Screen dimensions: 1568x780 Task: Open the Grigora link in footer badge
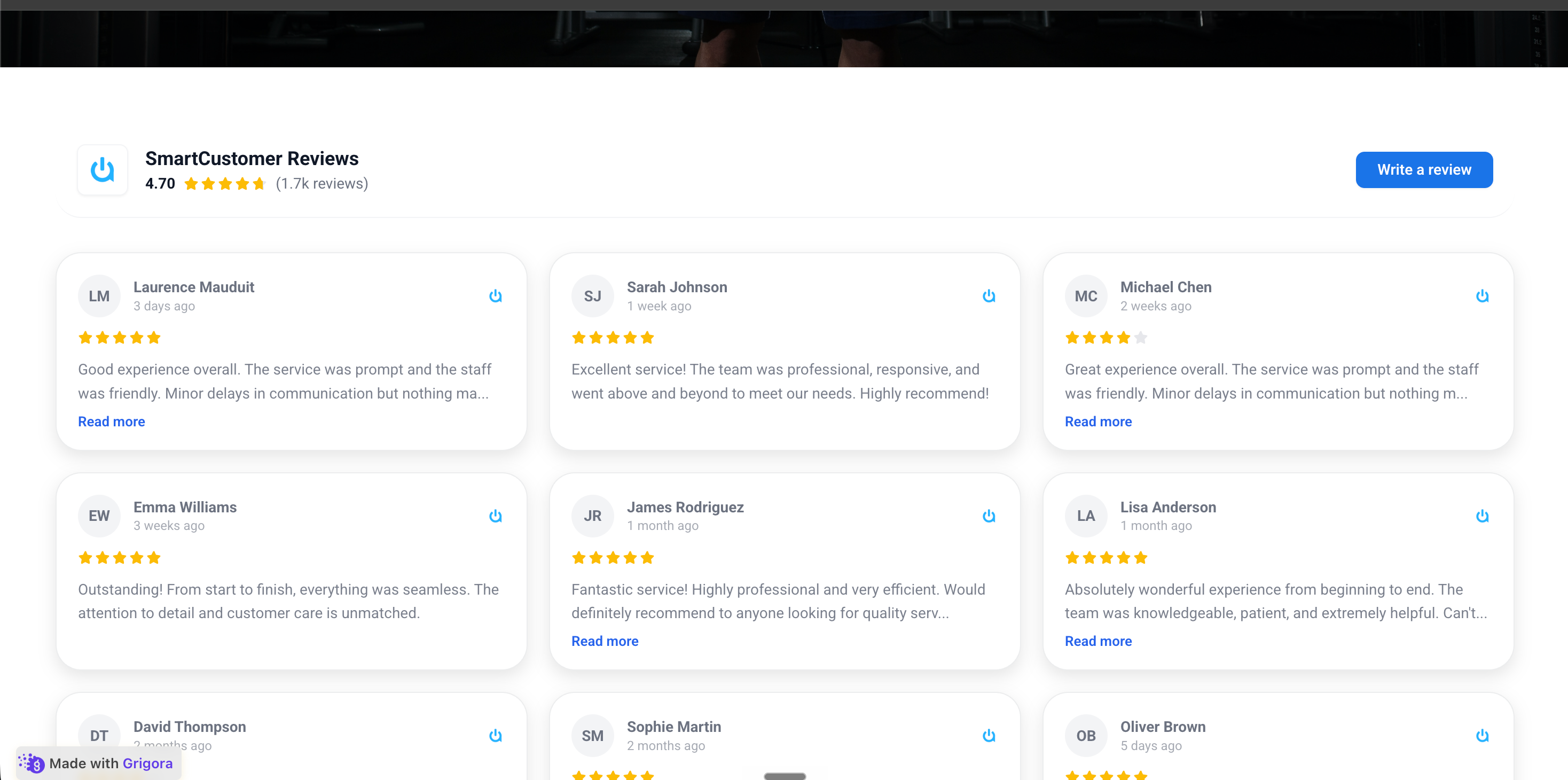coord(147,763)
